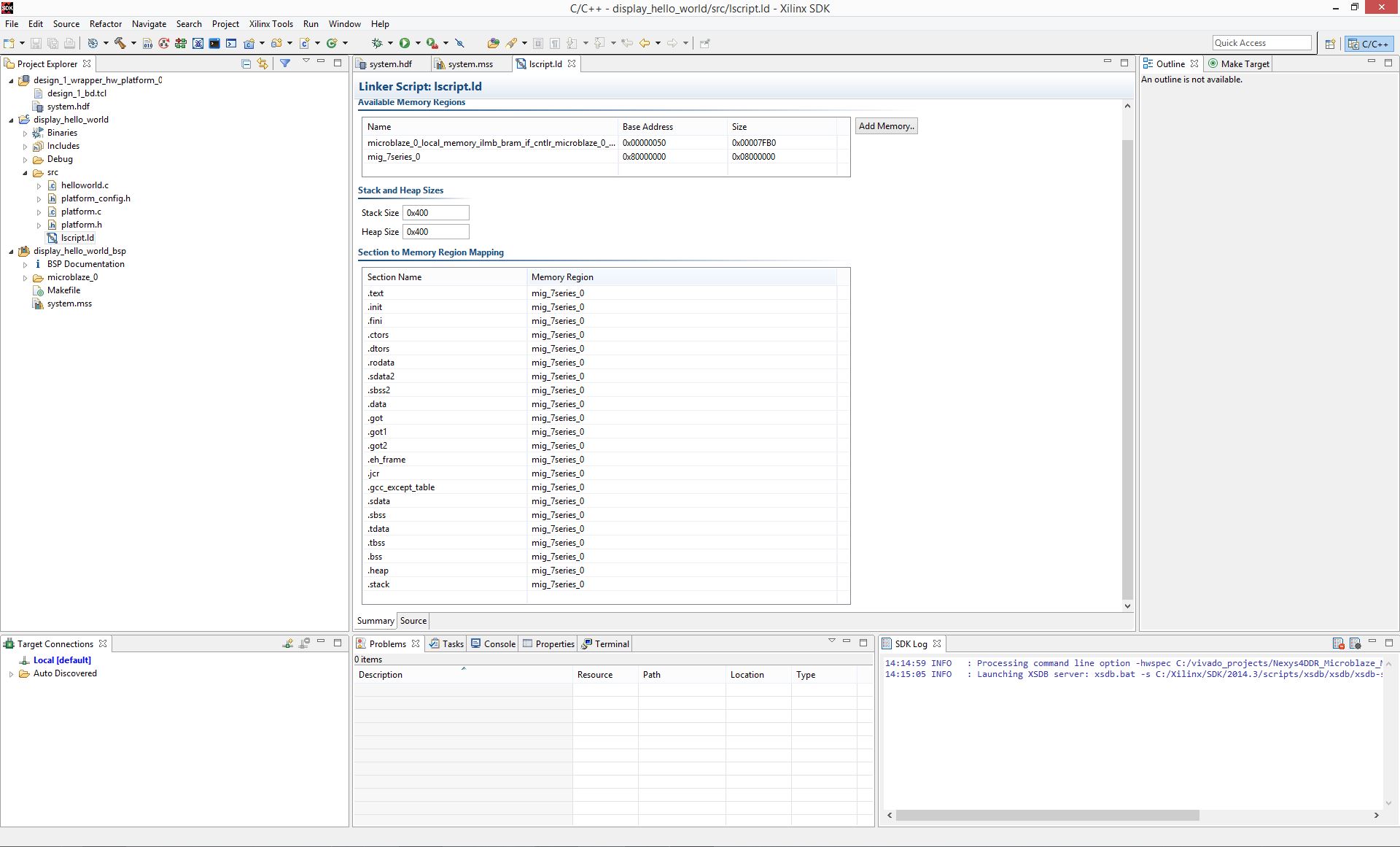The height and width of the screenshot is (847, 1400).
Task: Click the green Run button in toolbar
Action: pyautogui.click(x=405, y=43)
